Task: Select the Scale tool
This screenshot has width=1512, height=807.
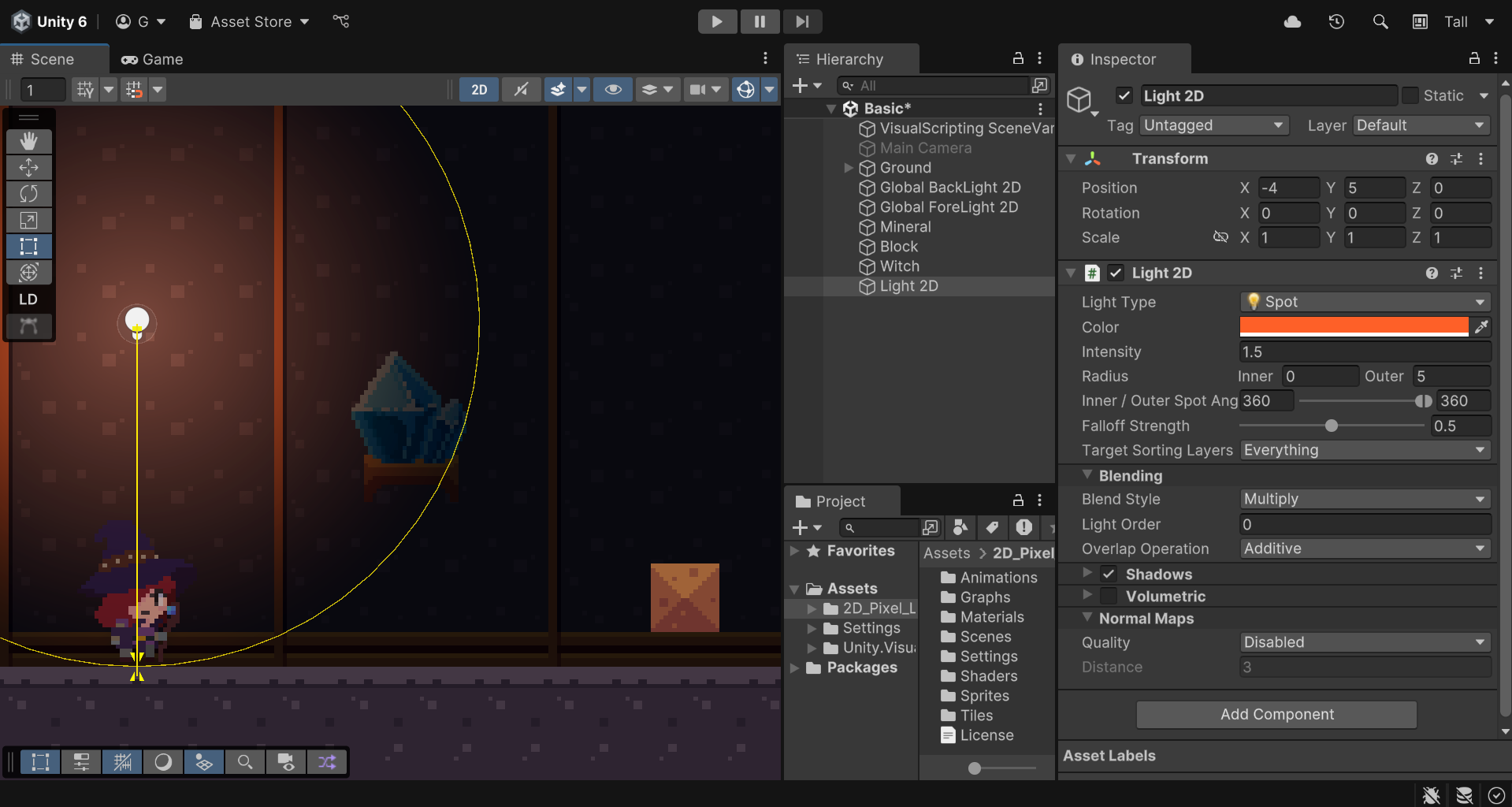Action: pos(28,221)
